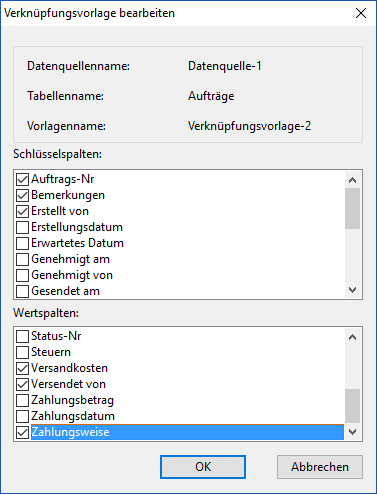
Task: Enable Zahlungsdatum as a value column
Action: click(22, 416)
